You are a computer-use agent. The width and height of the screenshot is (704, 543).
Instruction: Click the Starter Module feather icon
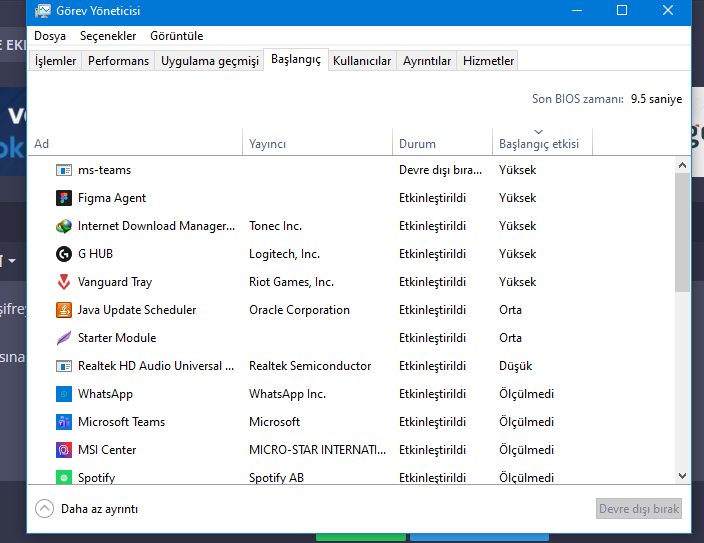tap(64, 338)
